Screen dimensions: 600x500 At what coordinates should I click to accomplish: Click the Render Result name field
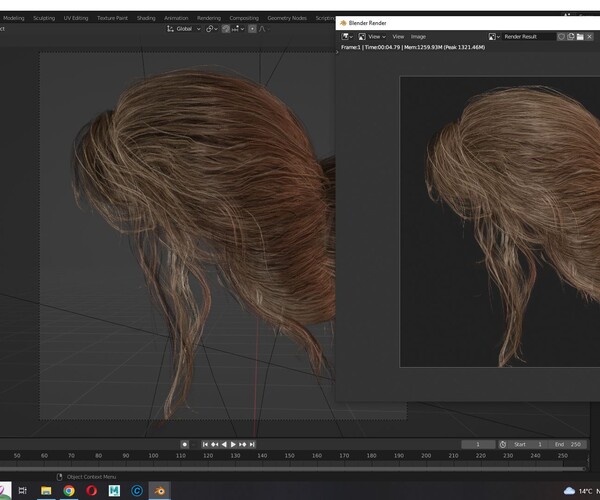529,37
